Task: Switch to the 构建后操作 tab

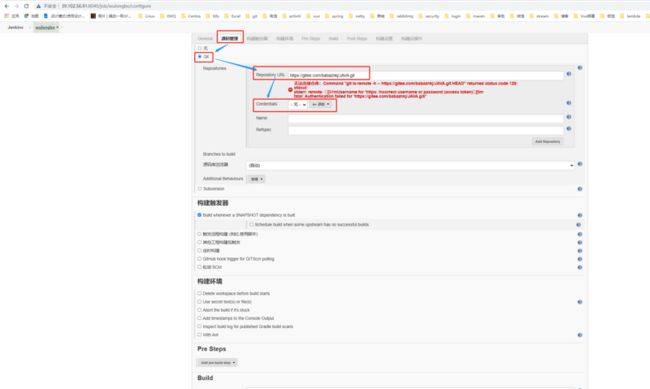Action: [x=411, y=39]
